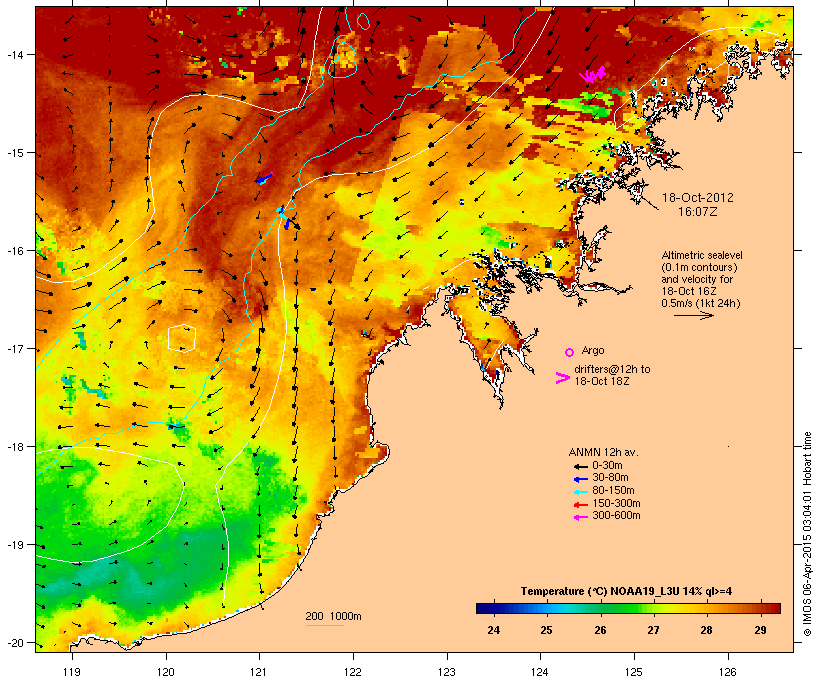Click the 'Altimetric sealevel' caption line
Screen dimensions: 820x680
tap(702, 255)
